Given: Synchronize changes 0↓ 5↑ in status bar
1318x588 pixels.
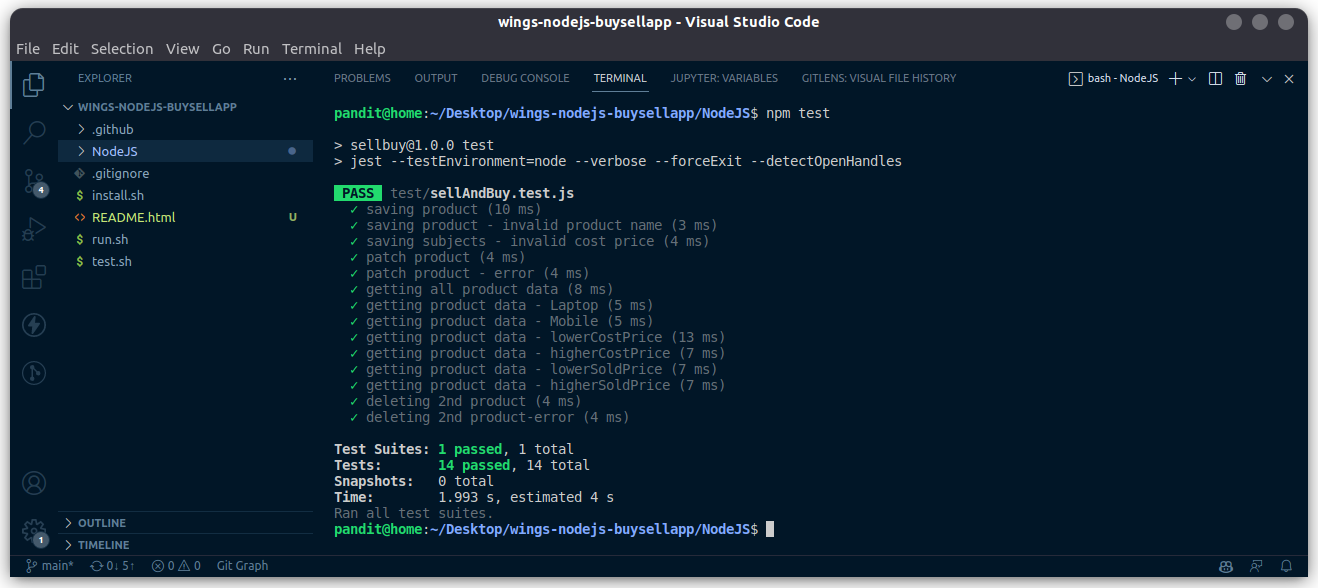Looking at the screenshot, I should [x=112, y=566].
